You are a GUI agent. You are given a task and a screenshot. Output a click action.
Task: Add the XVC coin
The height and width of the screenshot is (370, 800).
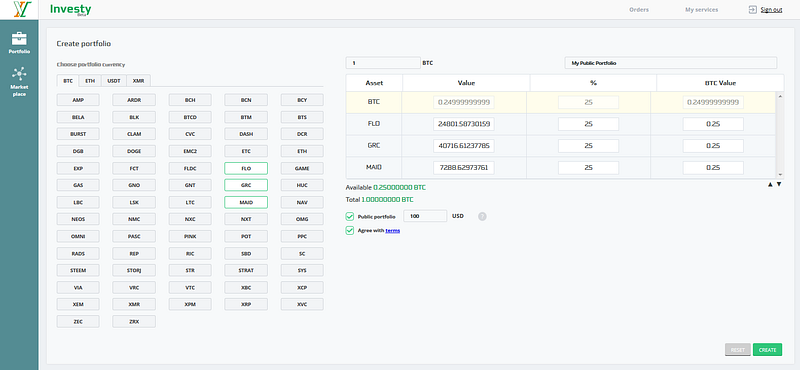click(x=302, y=304)
